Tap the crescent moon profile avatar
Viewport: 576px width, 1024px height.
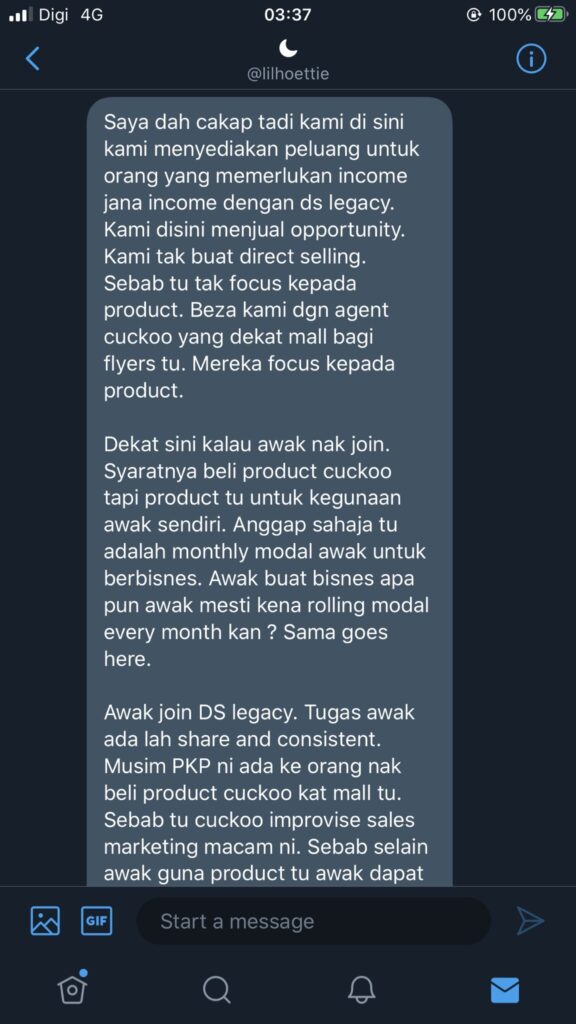pos(288,48)
